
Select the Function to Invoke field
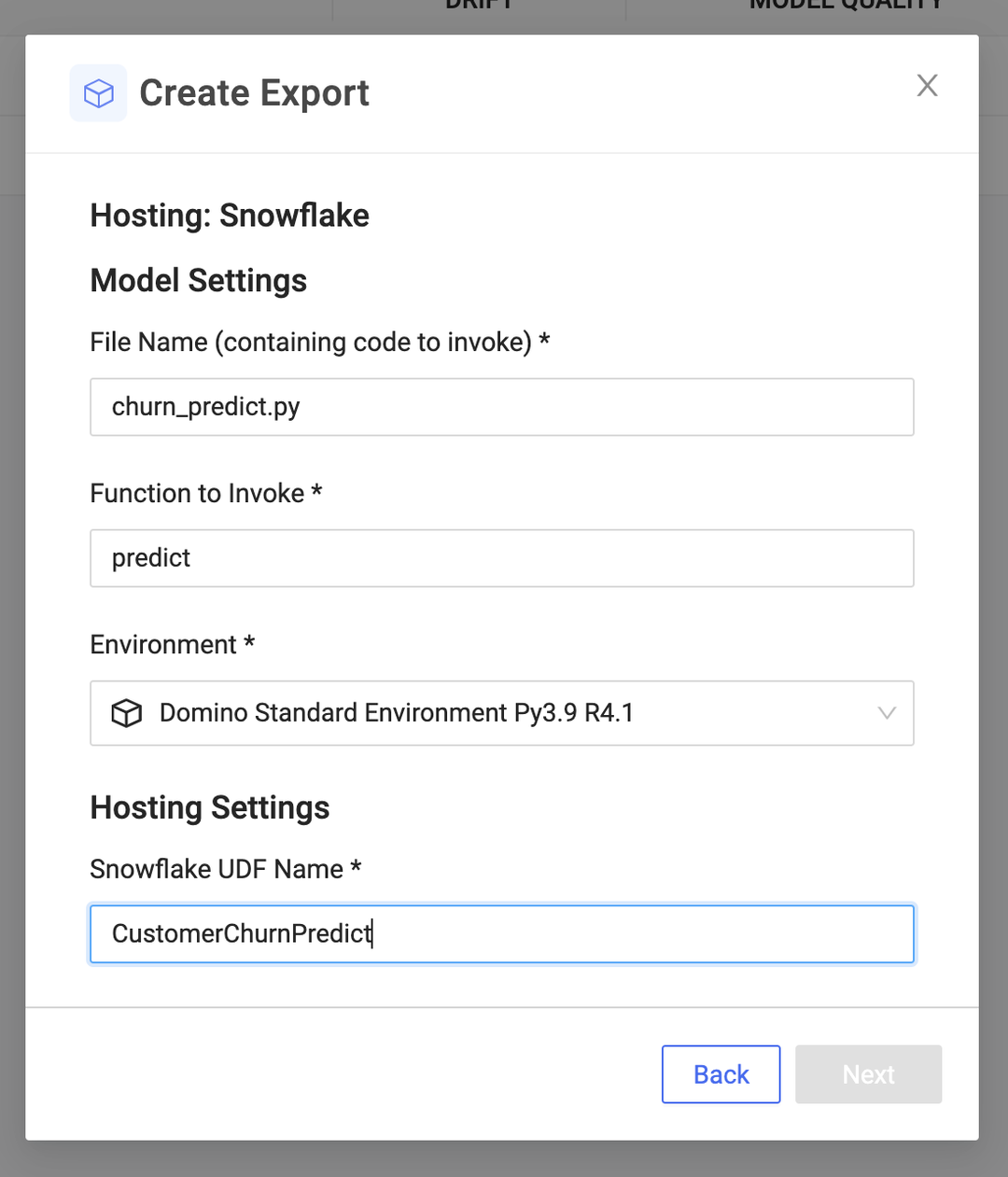pos(502,558)
